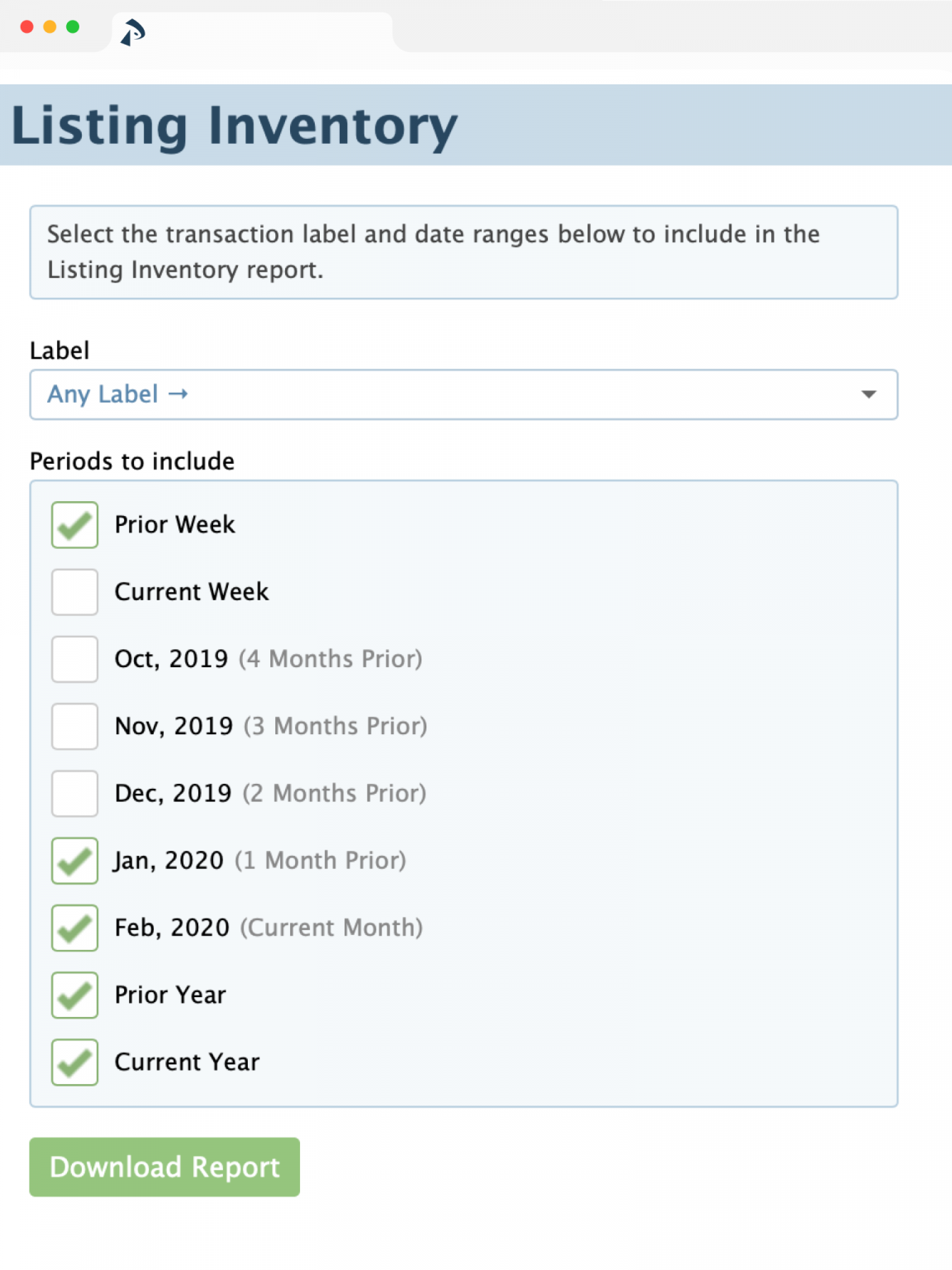Image resolution: width=952 pixels, height=1270 pixels.
Task: Click the red traffic light dot
Action: coord(28,26)
